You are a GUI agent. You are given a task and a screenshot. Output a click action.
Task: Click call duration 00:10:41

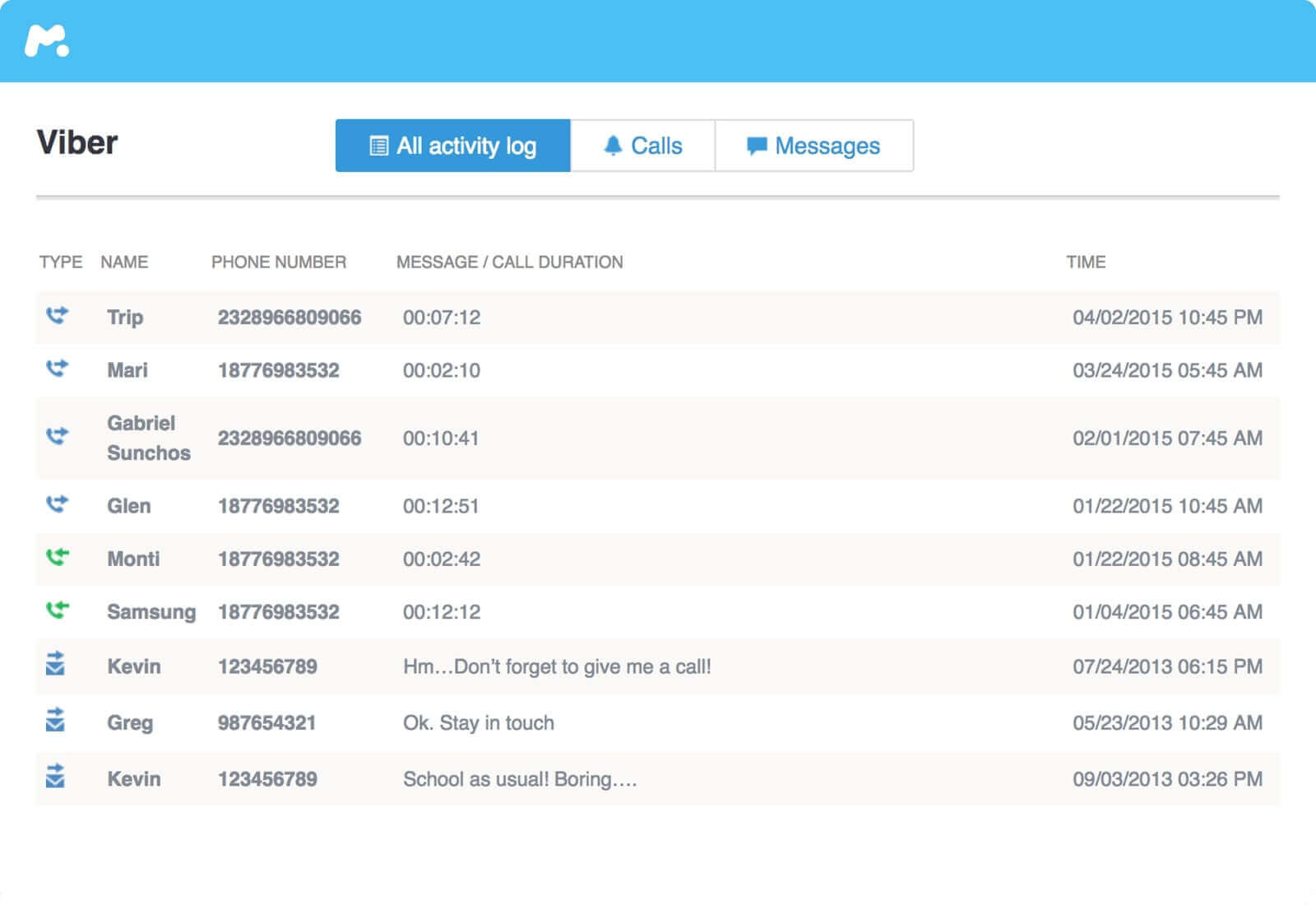[441, 438]
